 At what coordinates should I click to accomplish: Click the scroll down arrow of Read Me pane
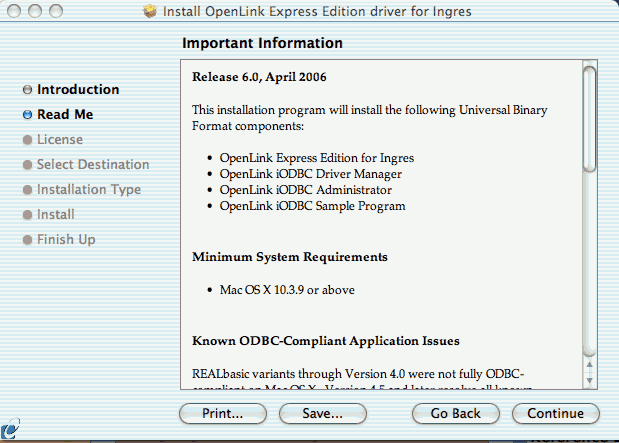pos(589,381)
